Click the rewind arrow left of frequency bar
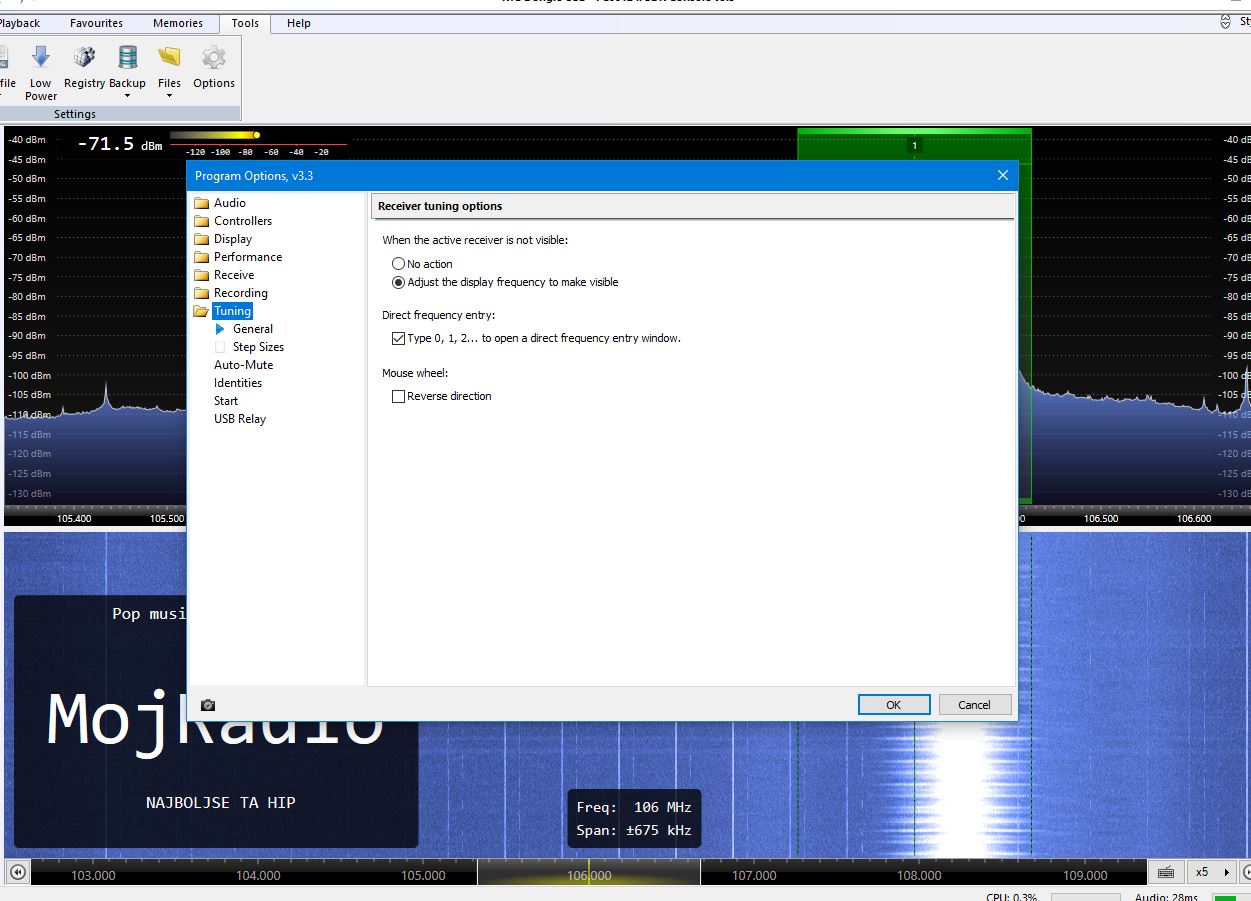This screenshot has width=1251, height=901. [x=17, y=872]
